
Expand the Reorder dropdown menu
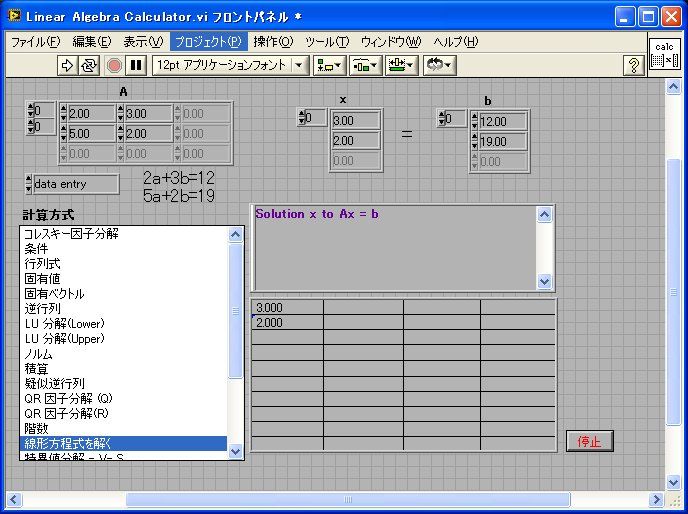tap(439, 65)
